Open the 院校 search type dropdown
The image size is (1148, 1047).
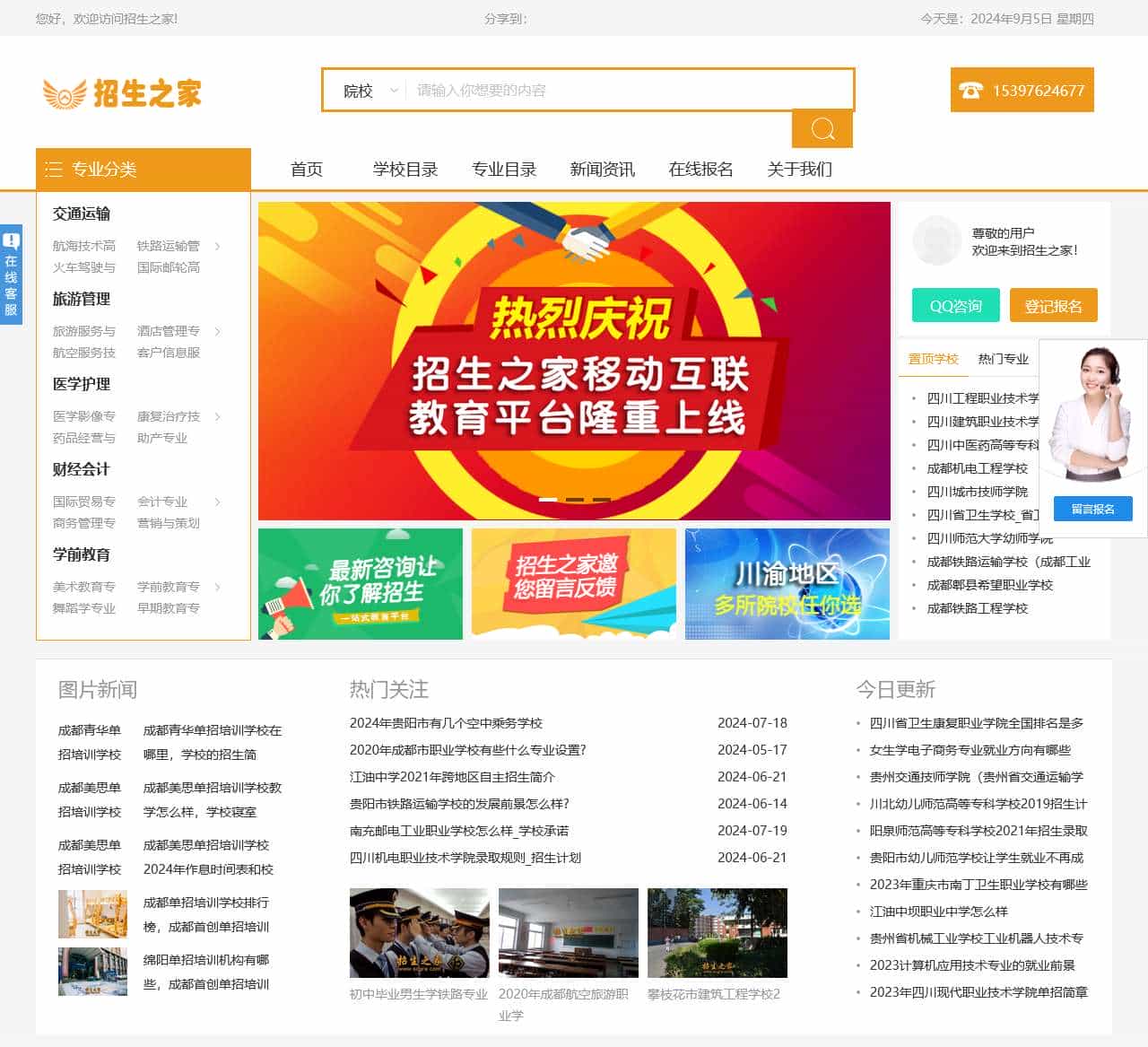click(370, 91)
